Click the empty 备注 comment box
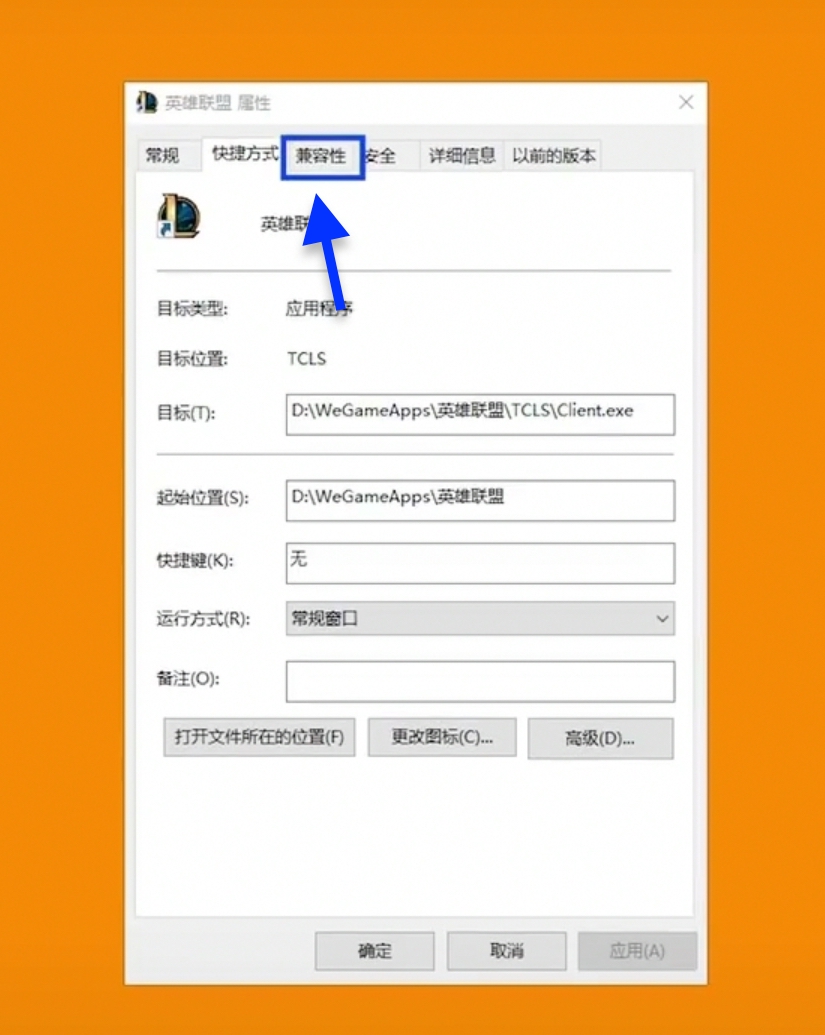 (x=480, y=680)
